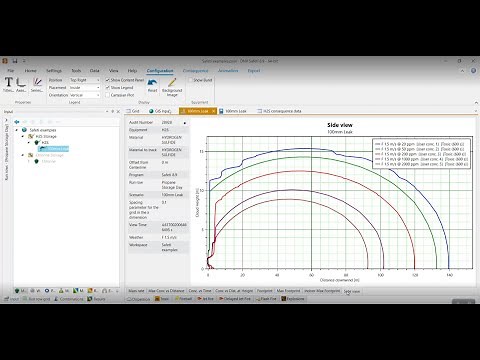Screen dimensions: 480x360
Task: Open the Animation ribbon tab
Action: (x=228, y=71)
